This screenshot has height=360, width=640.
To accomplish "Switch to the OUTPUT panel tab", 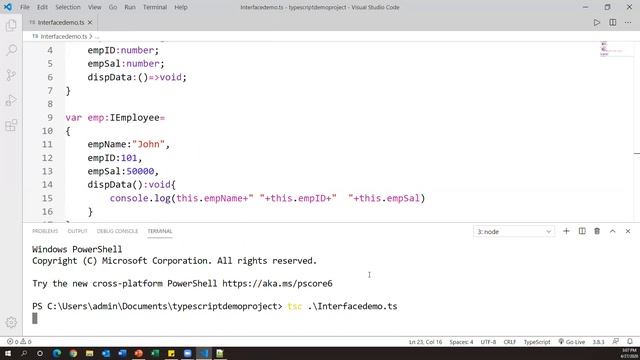I will pos(78,231).
